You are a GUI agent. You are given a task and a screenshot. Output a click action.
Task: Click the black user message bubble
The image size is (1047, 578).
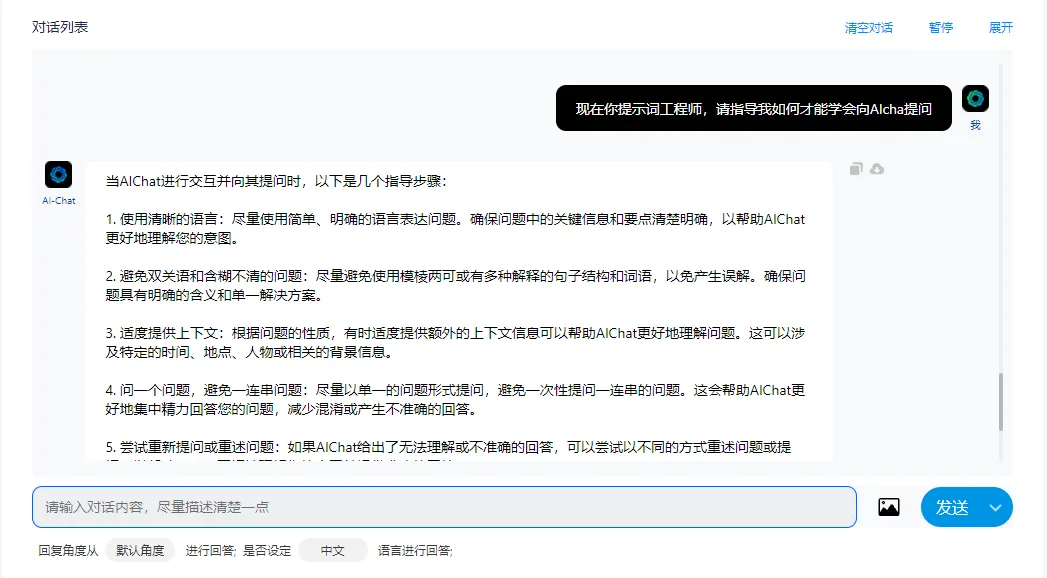[753, 108]
